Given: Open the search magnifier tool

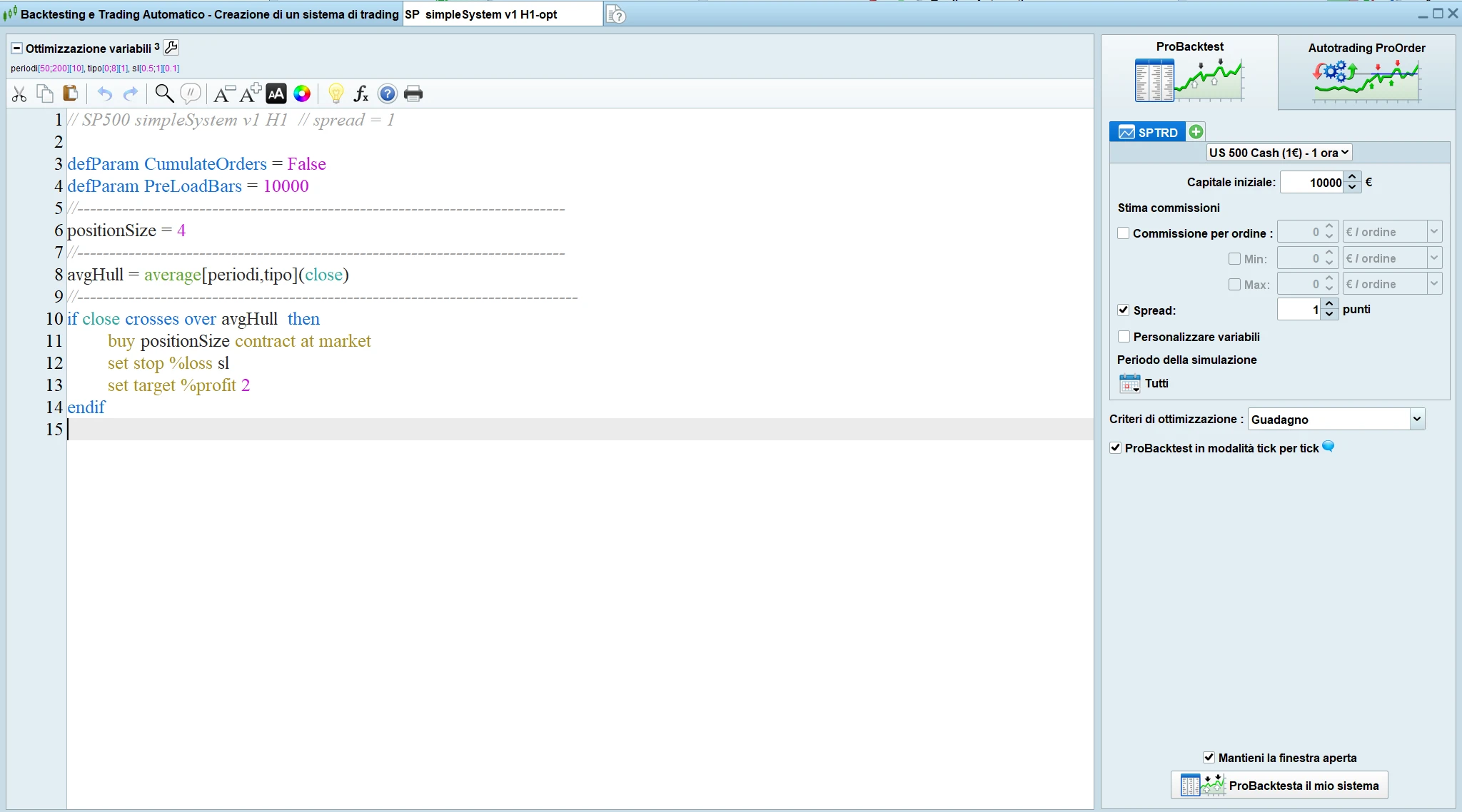Looking at the screenshot, I should pyautogui.click(x=164, y=93).
